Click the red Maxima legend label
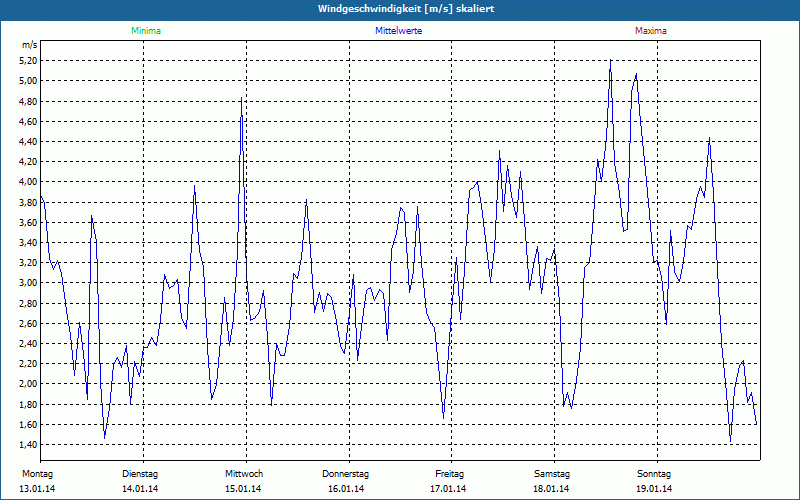 click(651, 31)
